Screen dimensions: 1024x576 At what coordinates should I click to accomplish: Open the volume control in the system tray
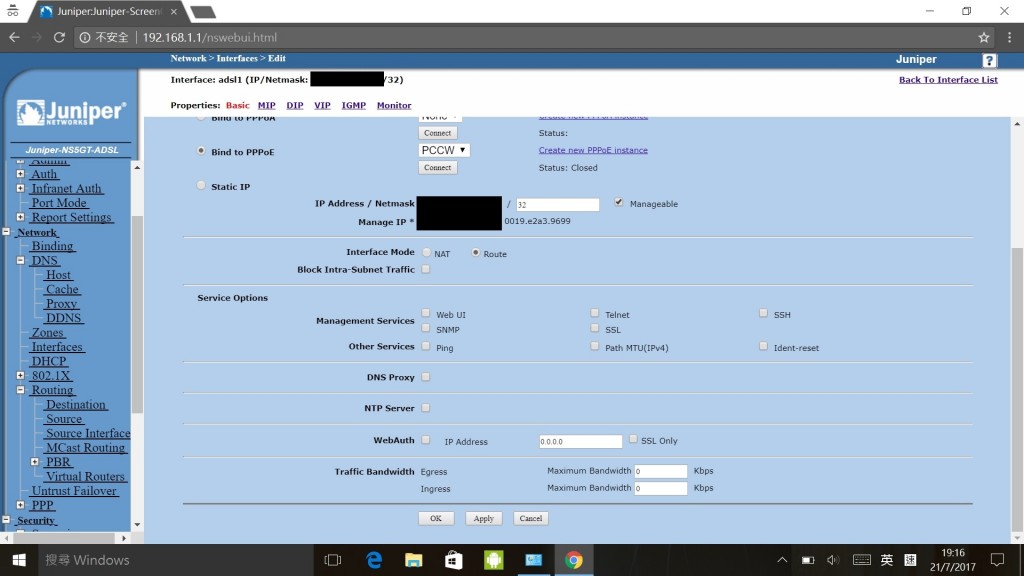[x=833, y=560]
